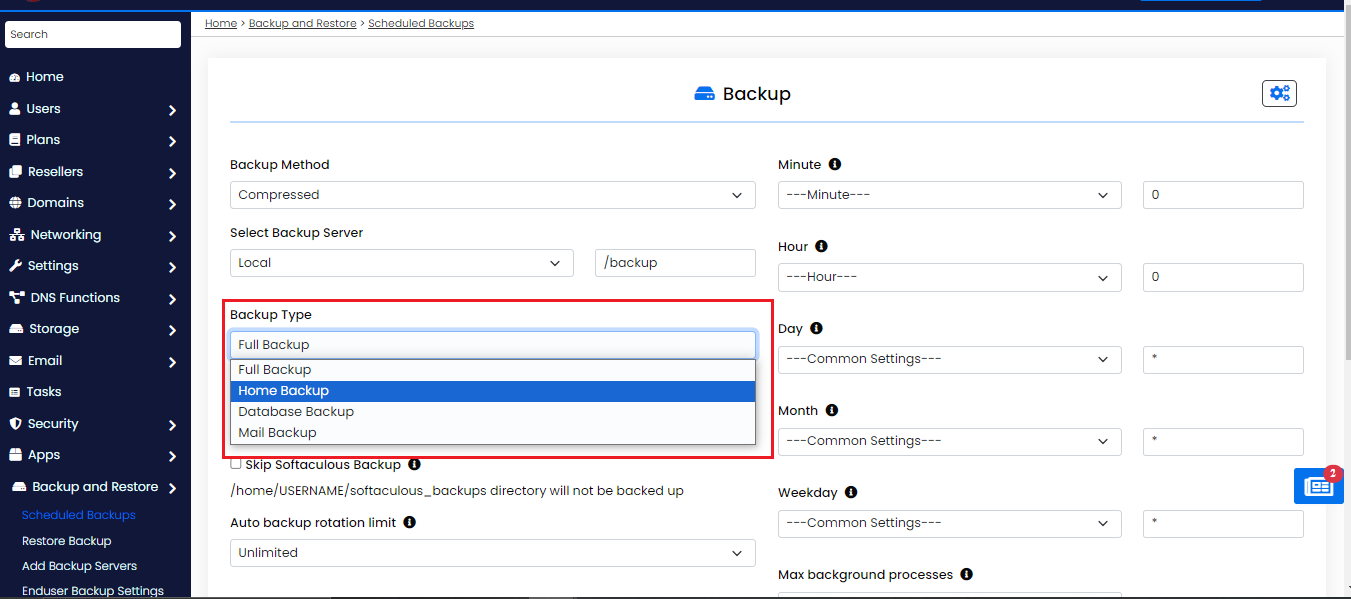Click the info icon beside Max background processes
Viewport: 1351px width, 599px height.
tap(966, 574)
